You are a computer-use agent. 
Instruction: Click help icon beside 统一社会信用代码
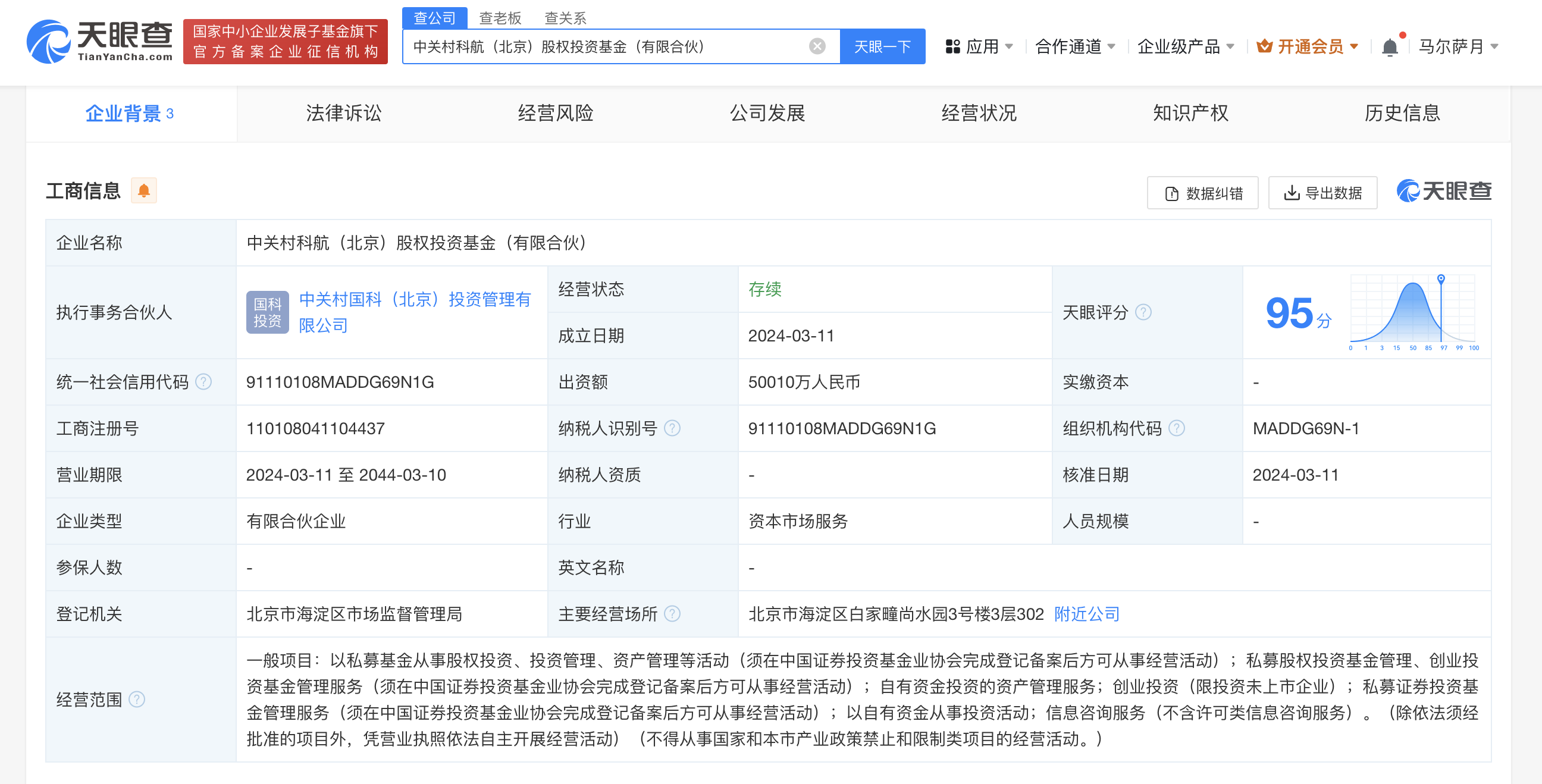(203, 382)
